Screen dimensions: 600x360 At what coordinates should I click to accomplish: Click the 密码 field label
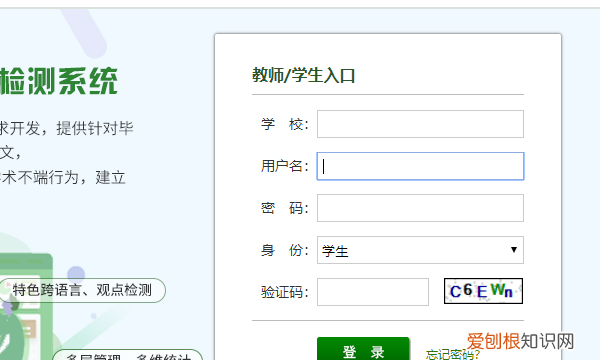pos(284,209)
